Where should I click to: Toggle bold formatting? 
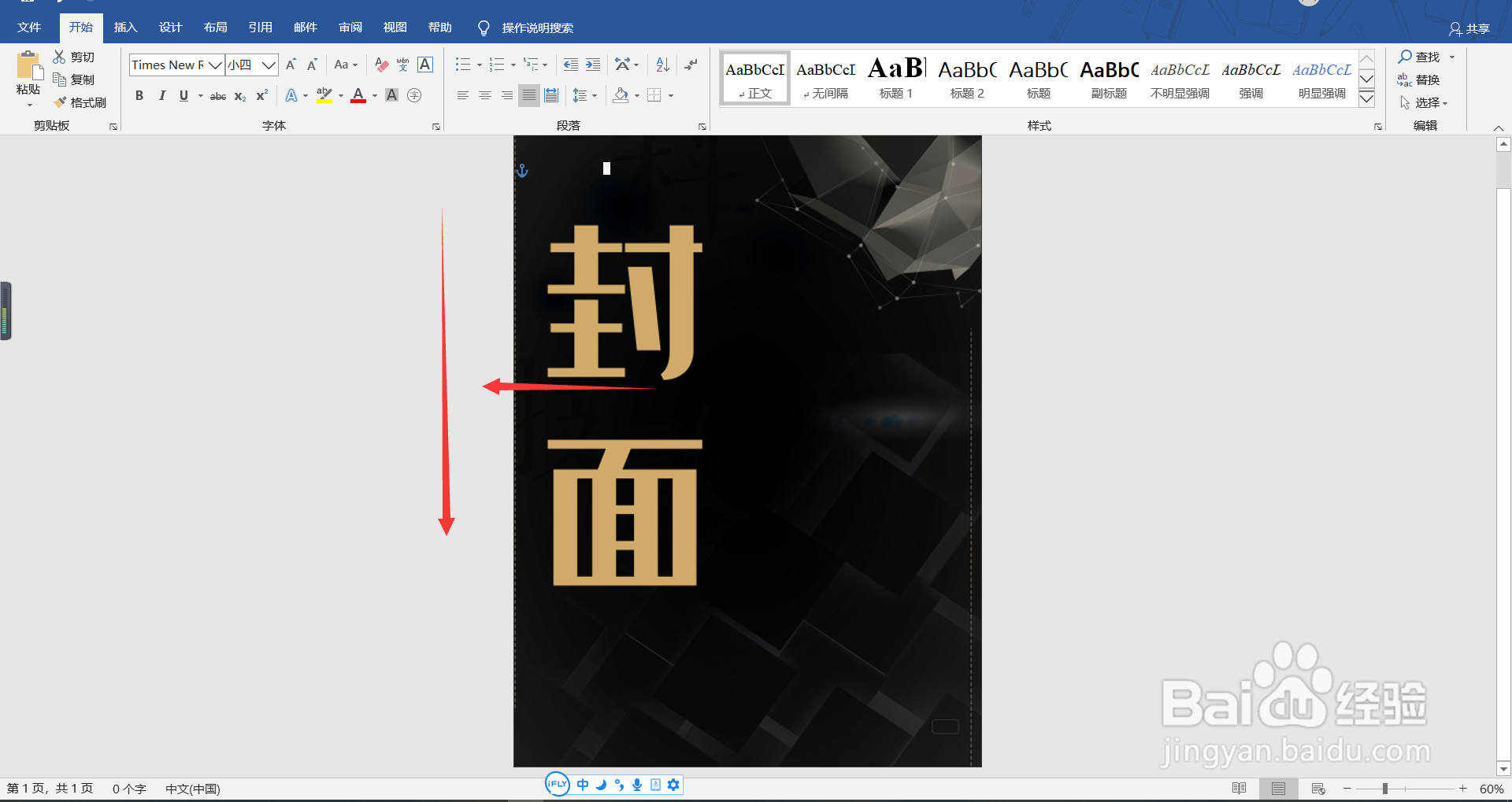click(x=139, y=95)
